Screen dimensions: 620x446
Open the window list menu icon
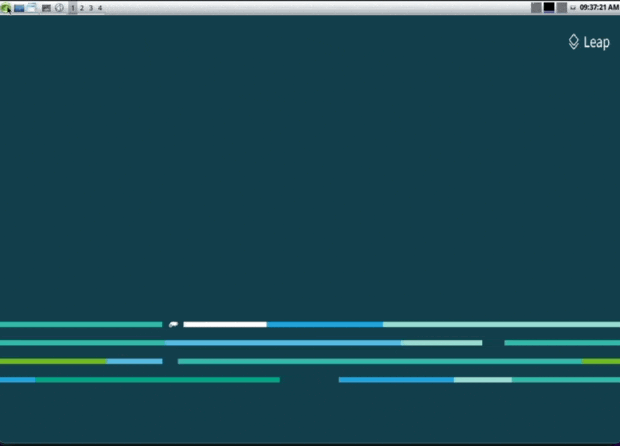point(32,7)
